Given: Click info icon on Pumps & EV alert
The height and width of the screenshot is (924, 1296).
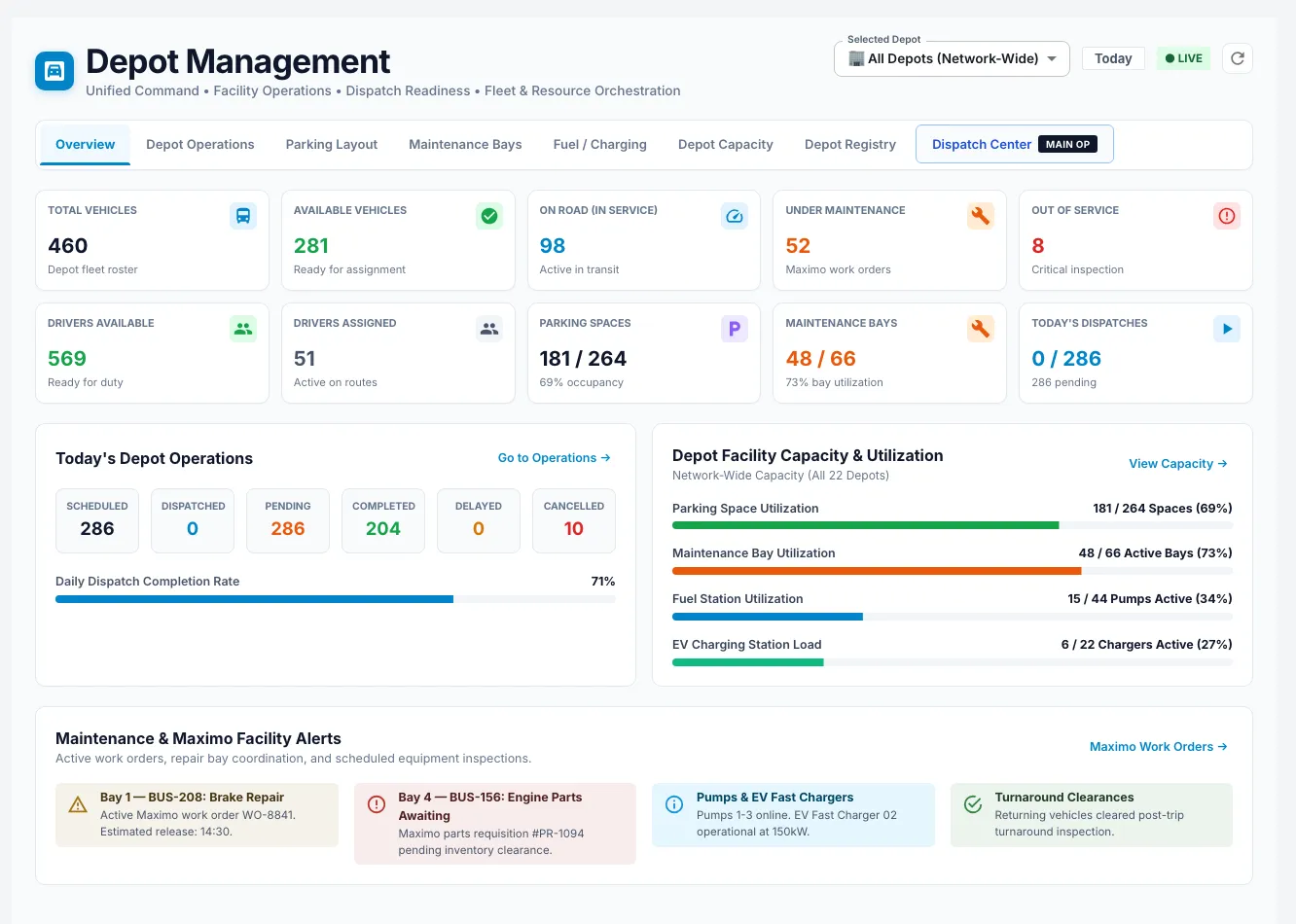Looking at the screenshot, I should [x=674, y=804].
